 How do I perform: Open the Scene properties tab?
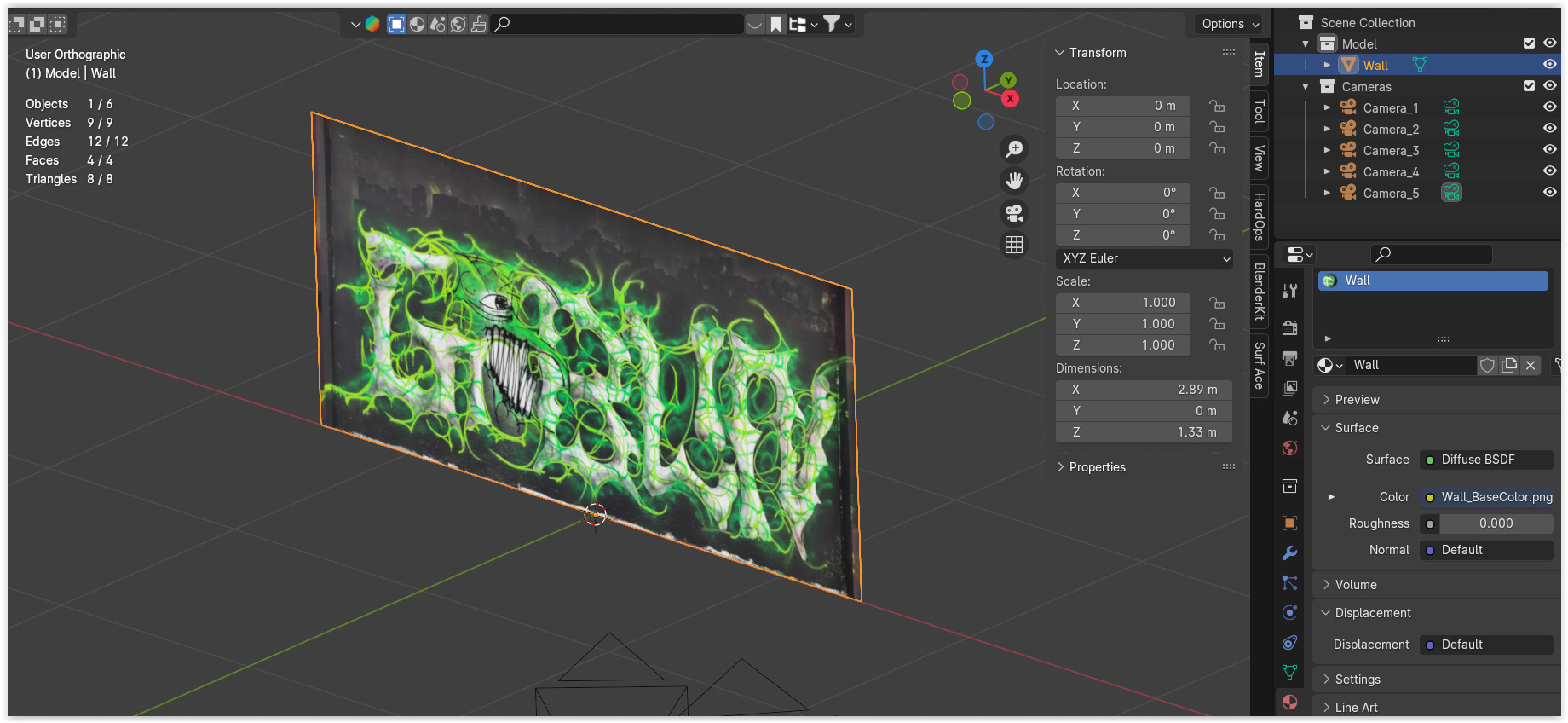point(1290,418)
